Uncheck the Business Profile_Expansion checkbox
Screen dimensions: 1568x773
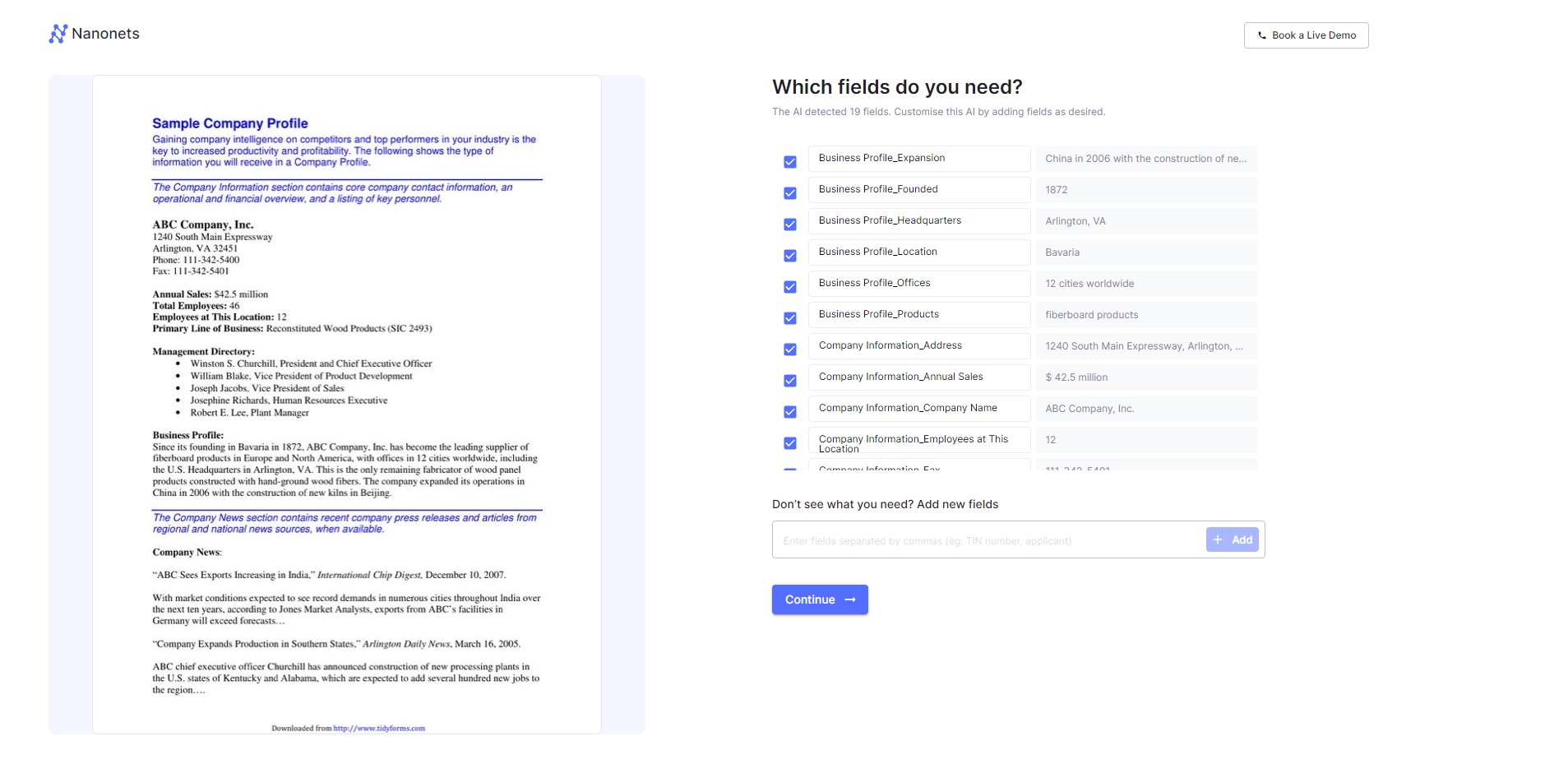coord(790,162)
